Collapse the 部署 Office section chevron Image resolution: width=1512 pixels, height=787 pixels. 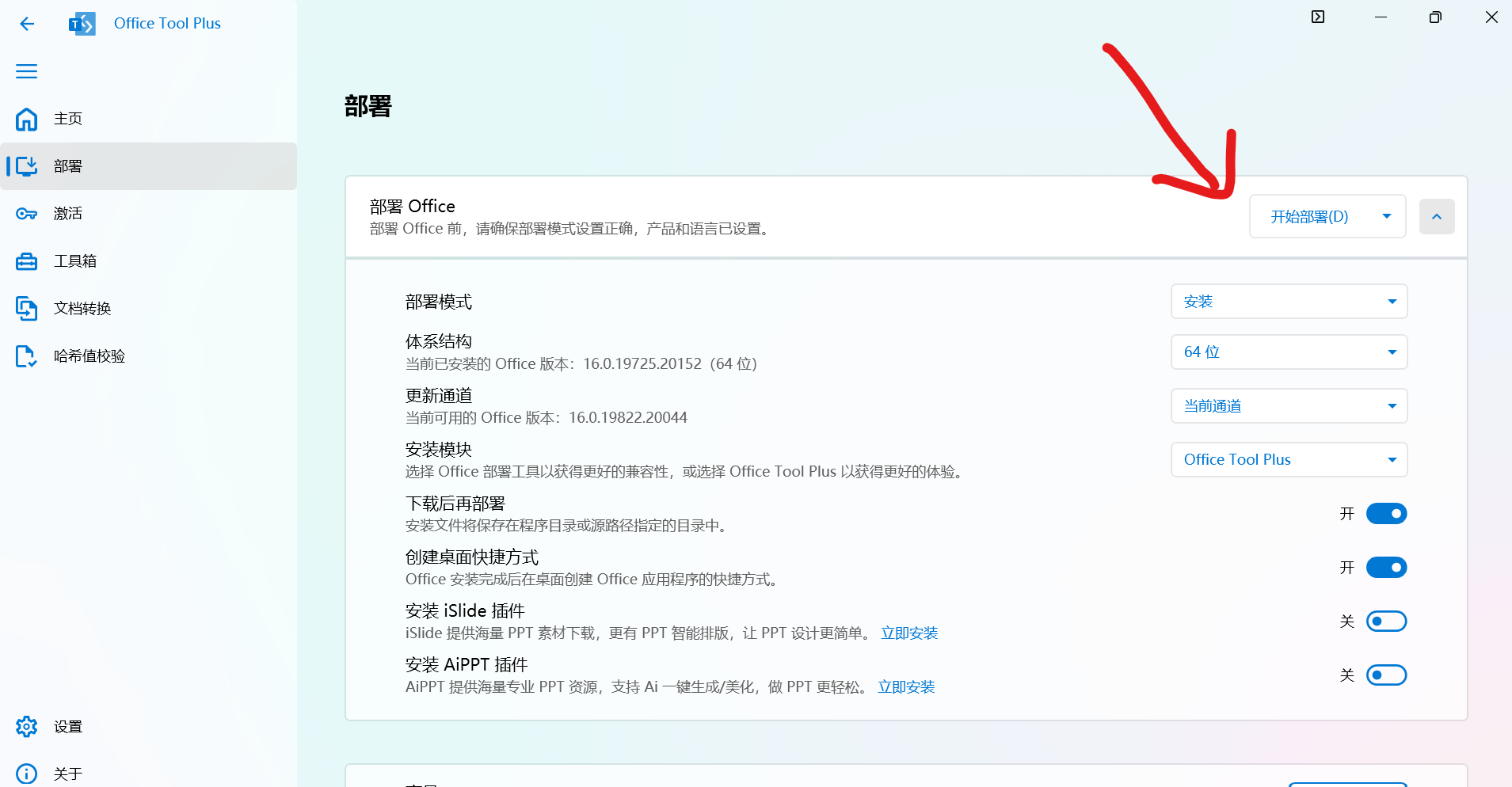point(1437,217)
